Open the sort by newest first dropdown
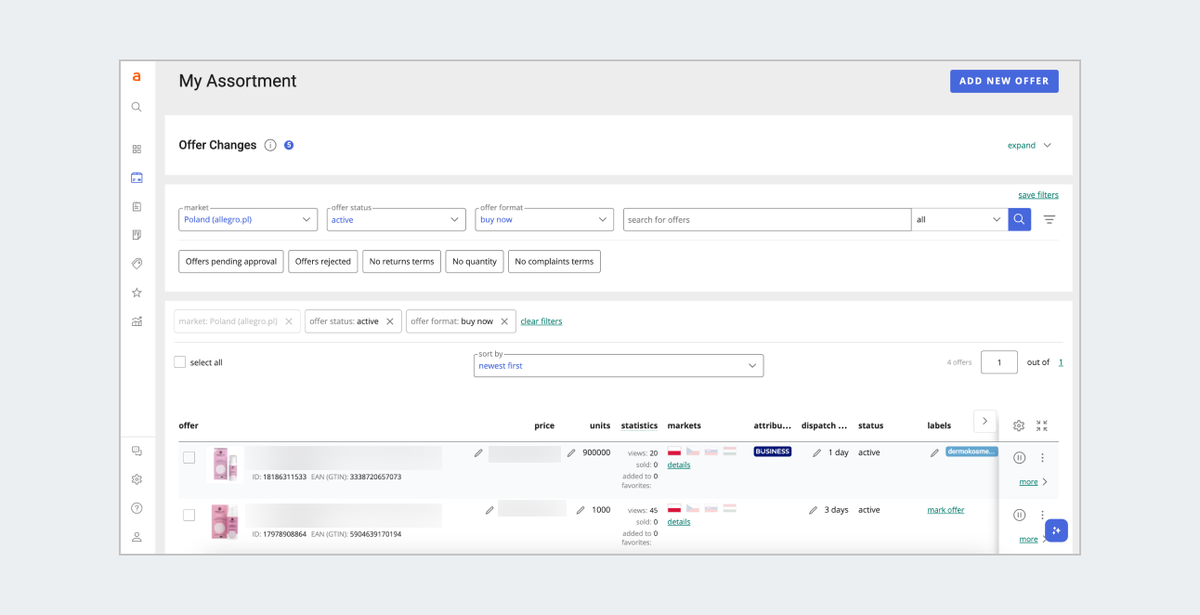1200x615 pixels. (618, 365)
